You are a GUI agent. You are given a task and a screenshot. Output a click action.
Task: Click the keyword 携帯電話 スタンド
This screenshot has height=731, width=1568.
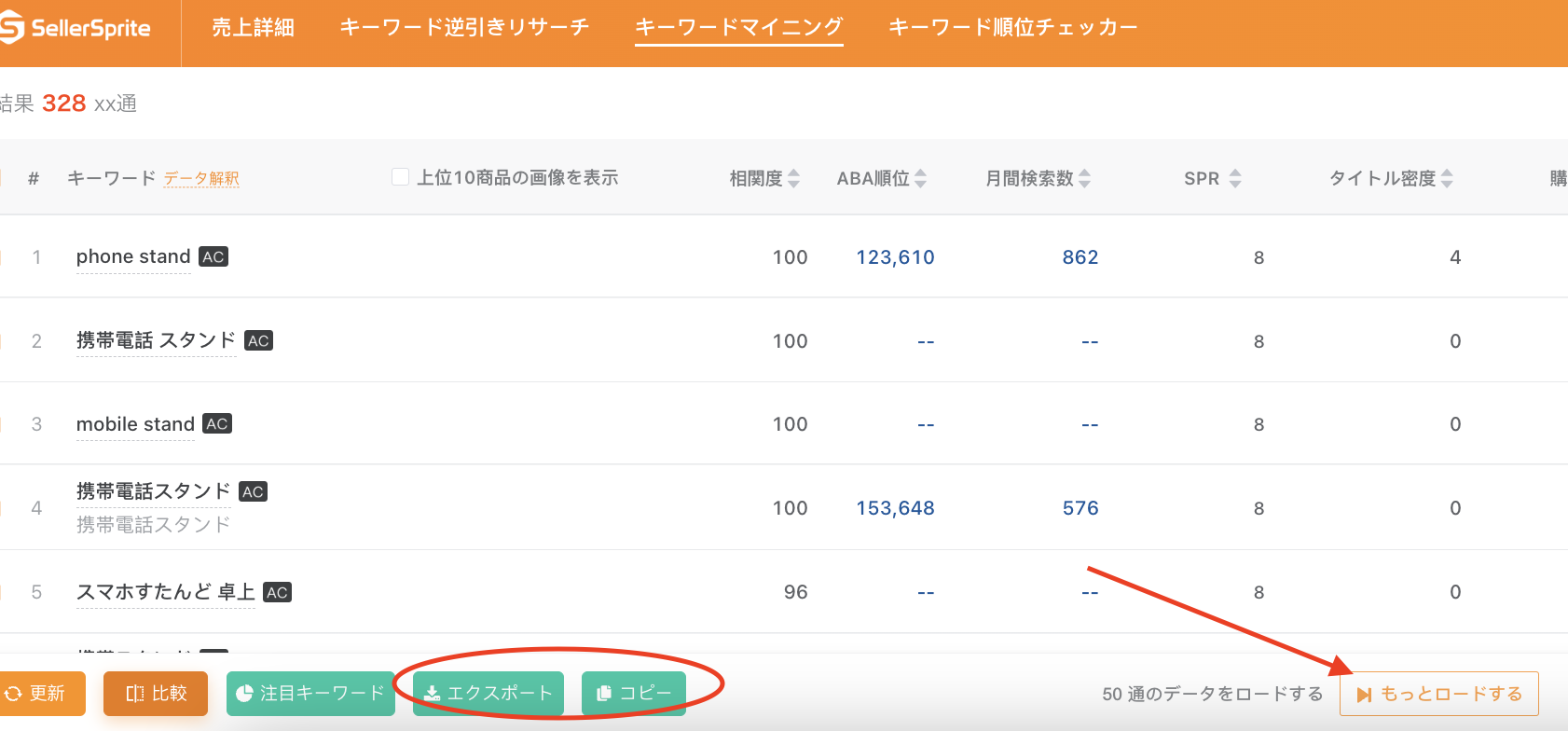coord(156,340)
